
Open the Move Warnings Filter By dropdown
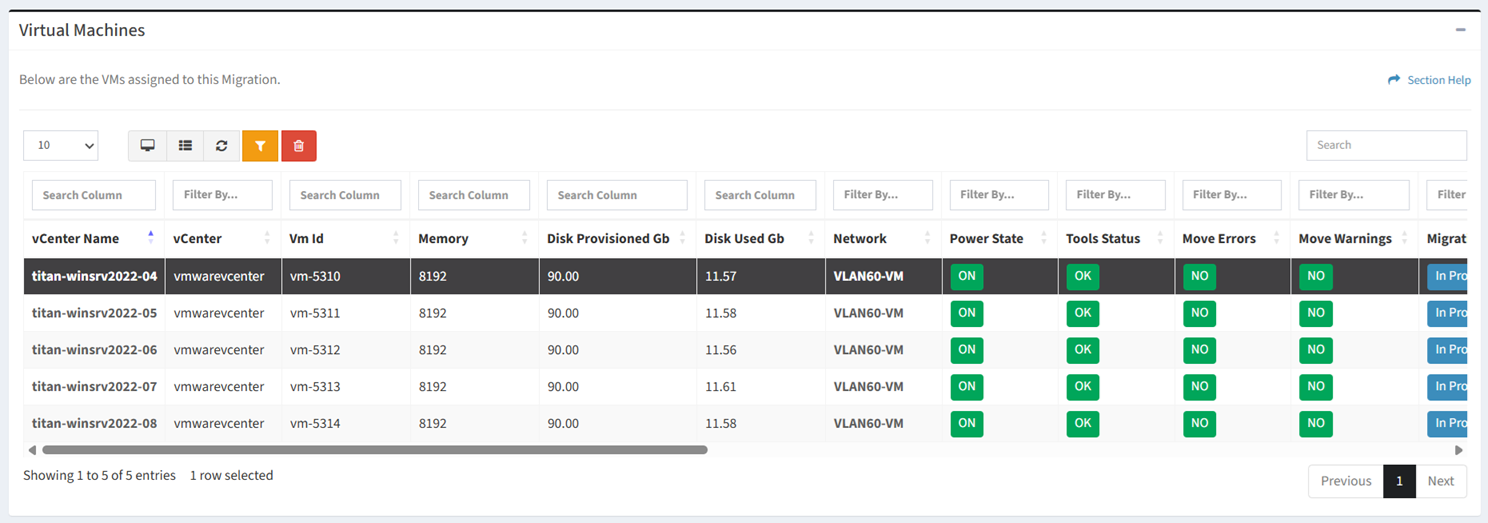[x=1354, y=195]
